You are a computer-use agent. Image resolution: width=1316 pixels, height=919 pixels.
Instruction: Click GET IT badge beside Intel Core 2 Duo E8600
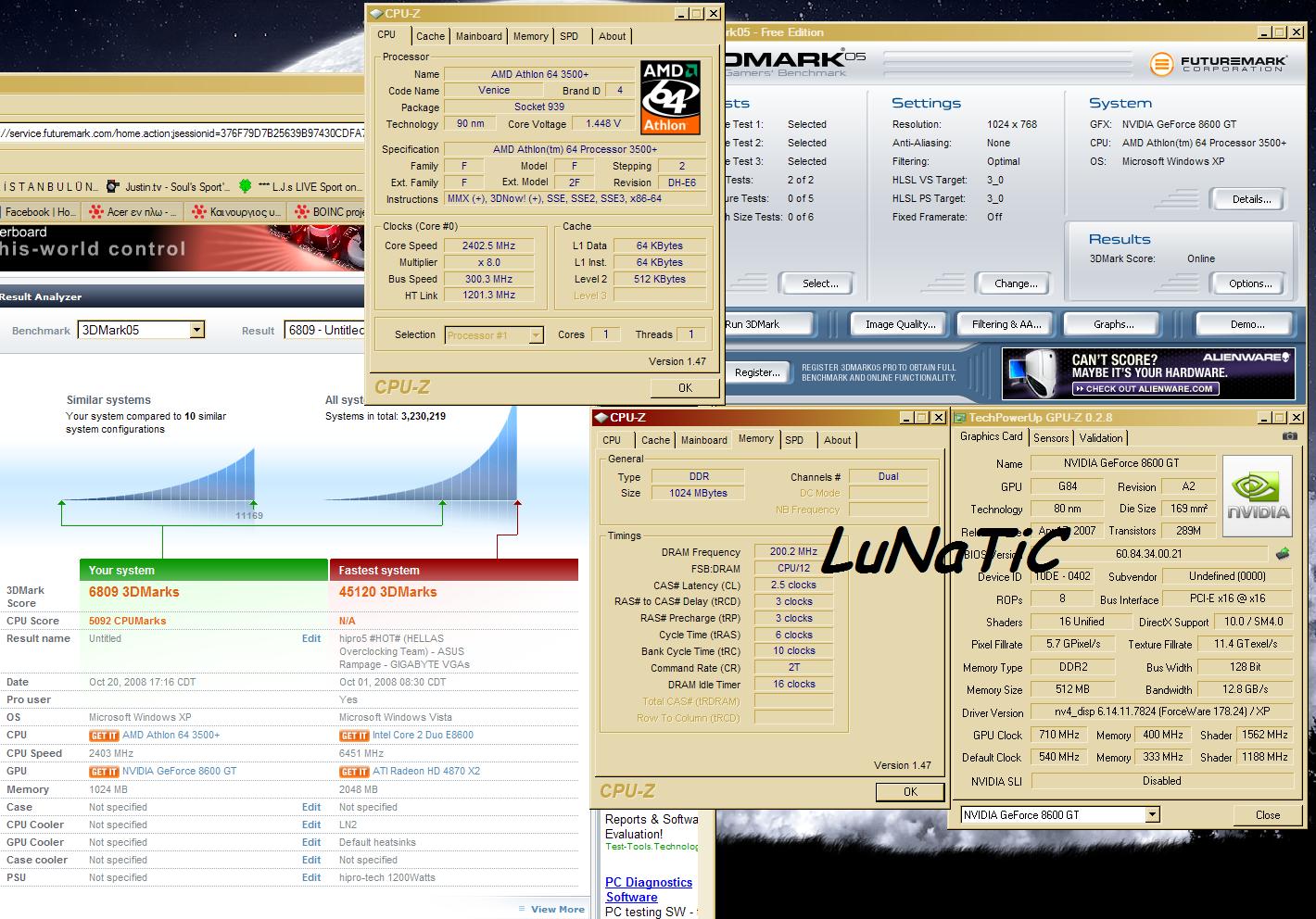[354, 736]
